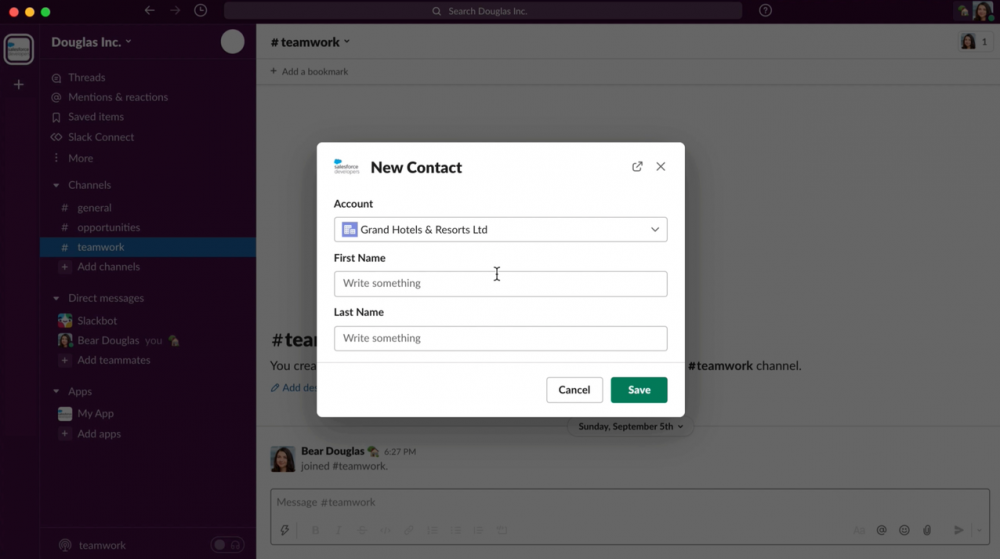
Task: View channel members in the header
Action: coord(975,42)
